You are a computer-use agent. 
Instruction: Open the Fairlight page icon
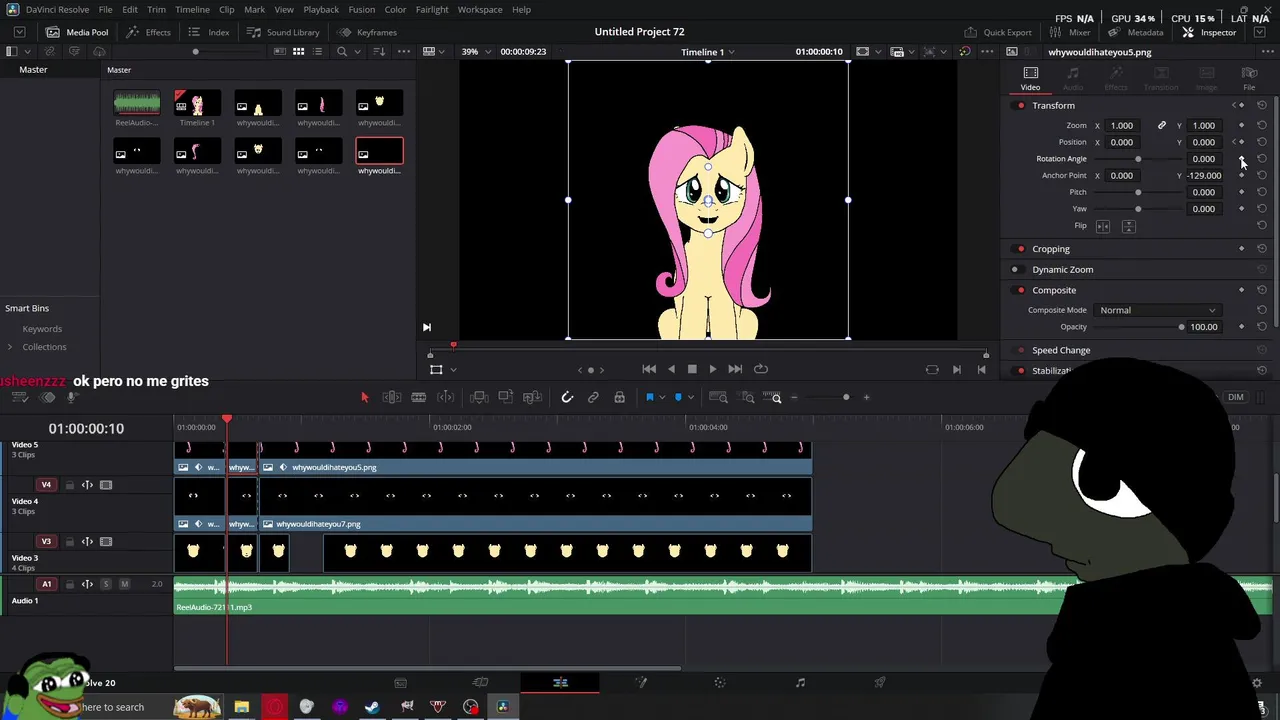800,682
